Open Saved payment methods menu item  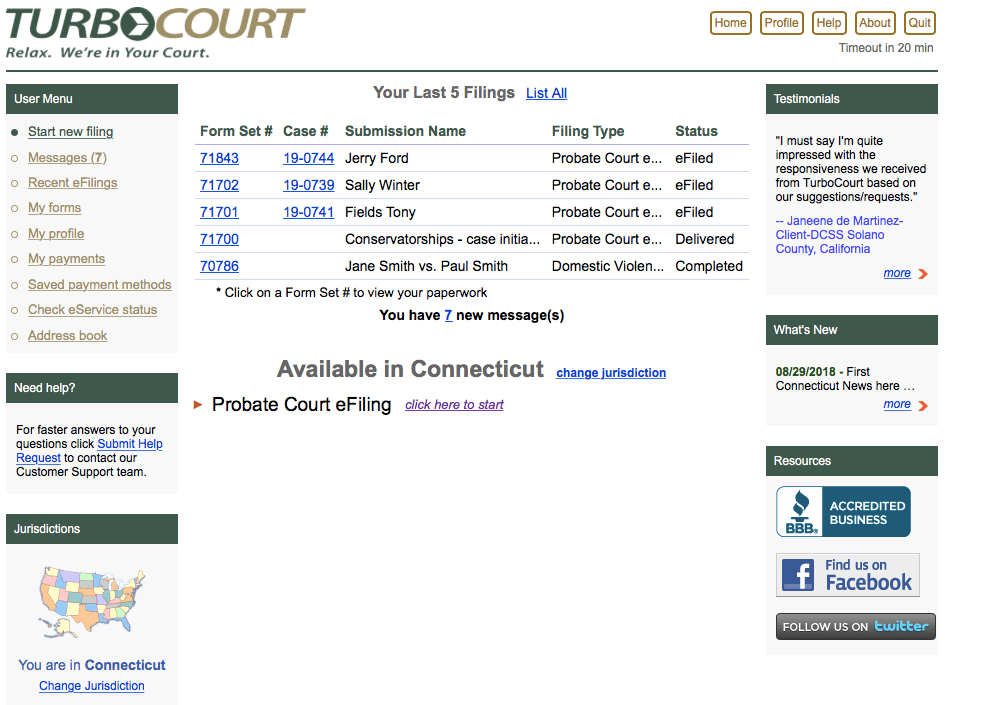[x=99, y=285]
